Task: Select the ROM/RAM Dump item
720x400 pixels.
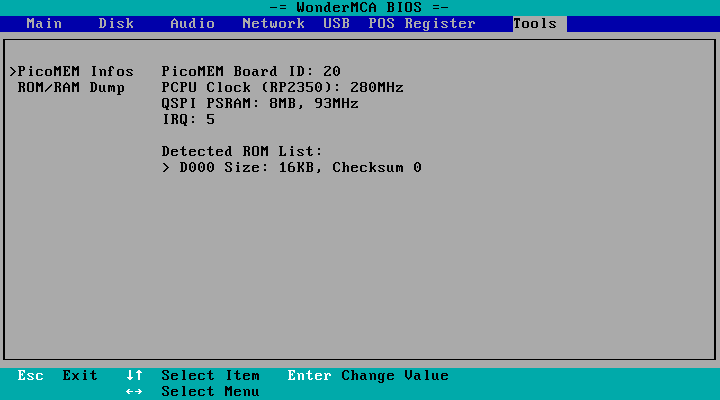Action: [x=71, y=88]
